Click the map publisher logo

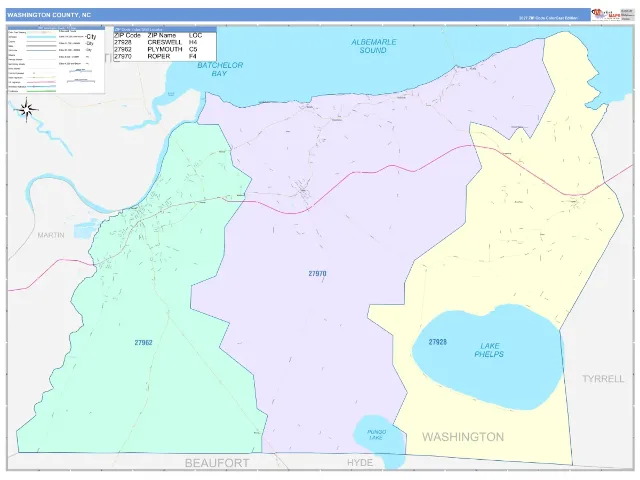pos(606,14)
